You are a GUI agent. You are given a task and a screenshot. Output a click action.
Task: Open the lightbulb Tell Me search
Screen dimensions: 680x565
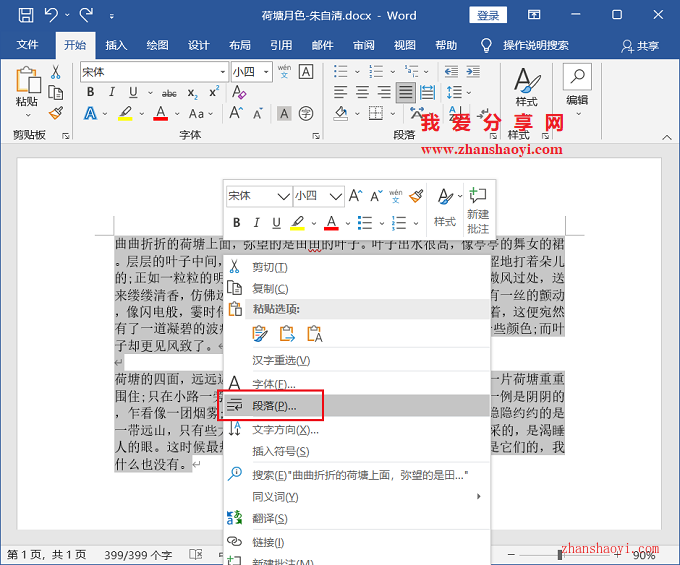tap(486, 45)
